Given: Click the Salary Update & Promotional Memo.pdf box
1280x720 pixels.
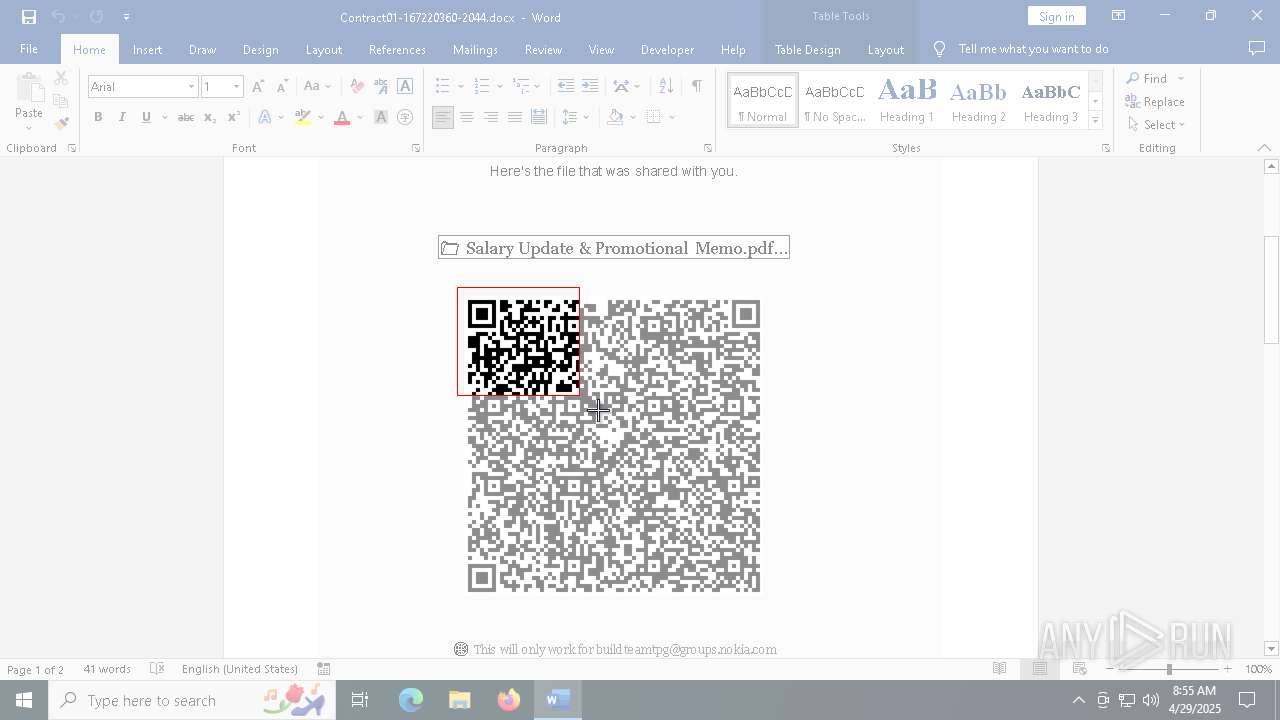Looking at the screenshot, I should tap(614, 248).
